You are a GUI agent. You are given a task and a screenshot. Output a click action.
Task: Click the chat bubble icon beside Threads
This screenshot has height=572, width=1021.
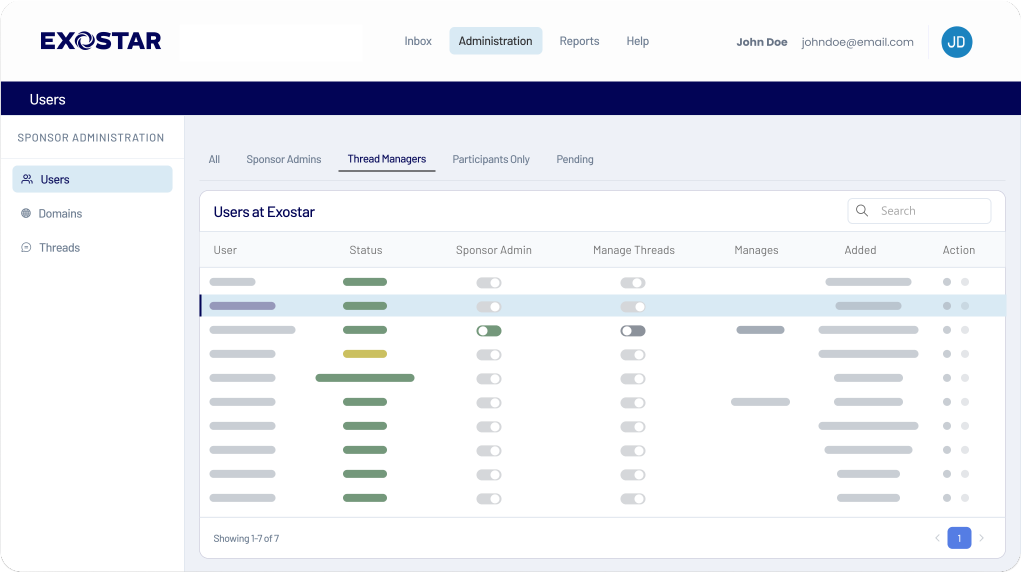[26, 248]
